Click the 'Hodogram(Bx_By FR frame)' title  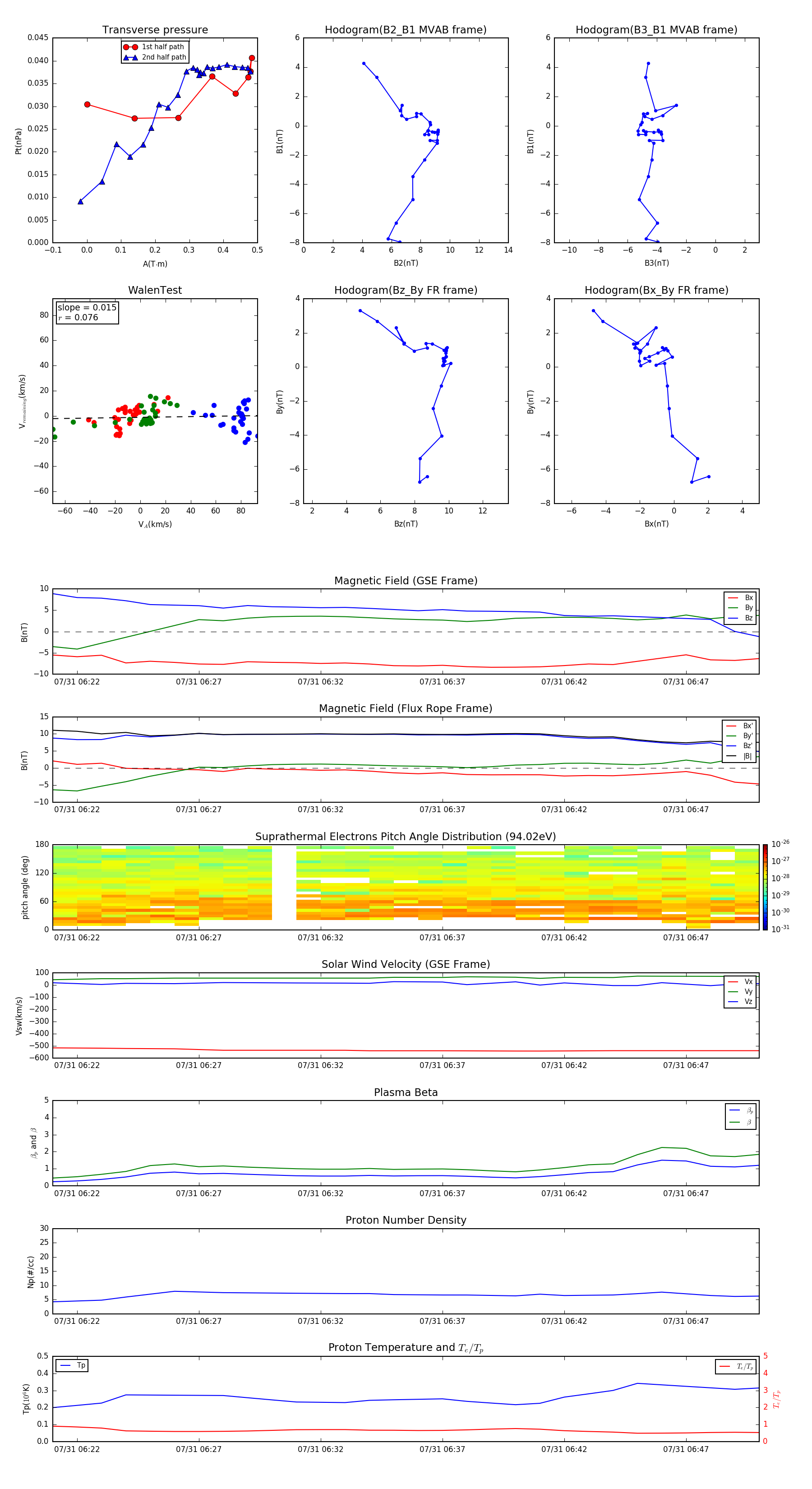[656, 290]
